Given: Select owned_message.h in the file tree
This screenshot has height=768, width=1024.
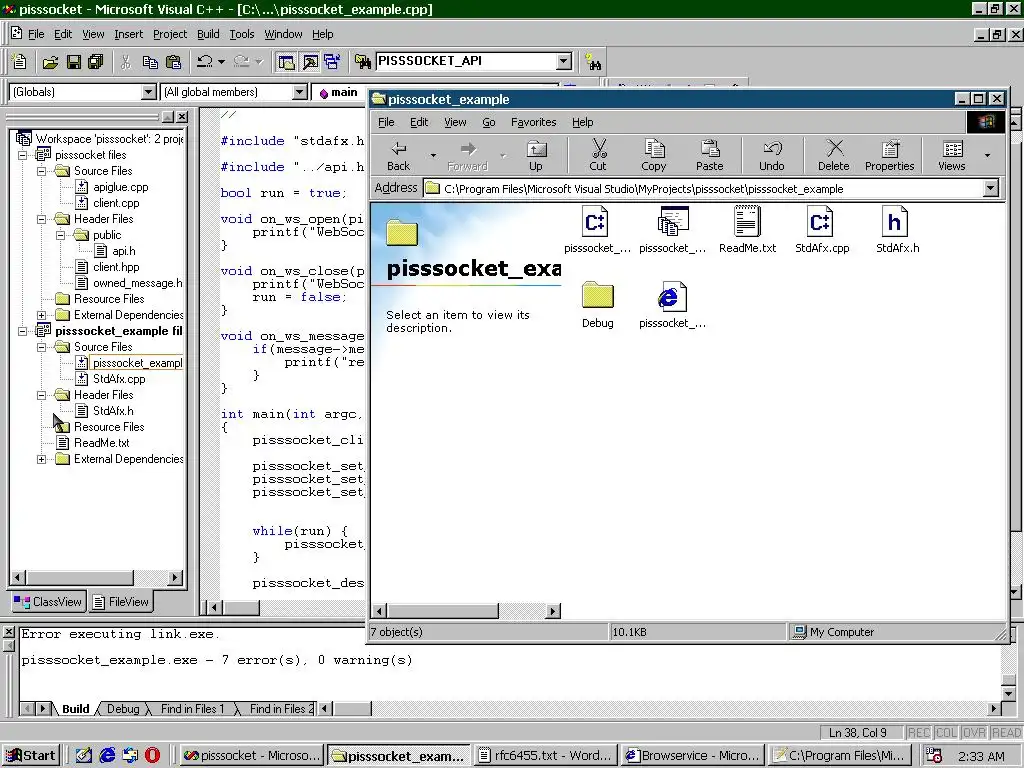Looking at the screenshot, I should pyautogui.click(x=138, y=283).
